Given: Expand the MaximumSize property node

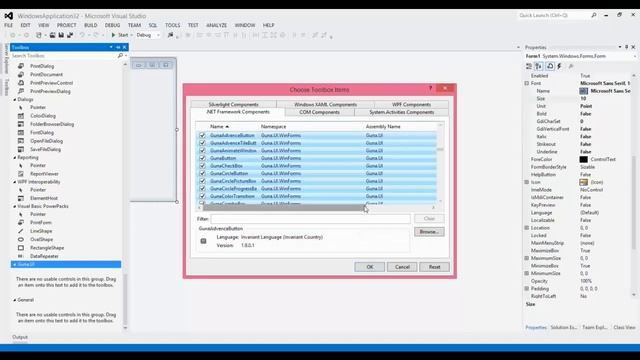Looking at the screenshot, I should (527, 258).
